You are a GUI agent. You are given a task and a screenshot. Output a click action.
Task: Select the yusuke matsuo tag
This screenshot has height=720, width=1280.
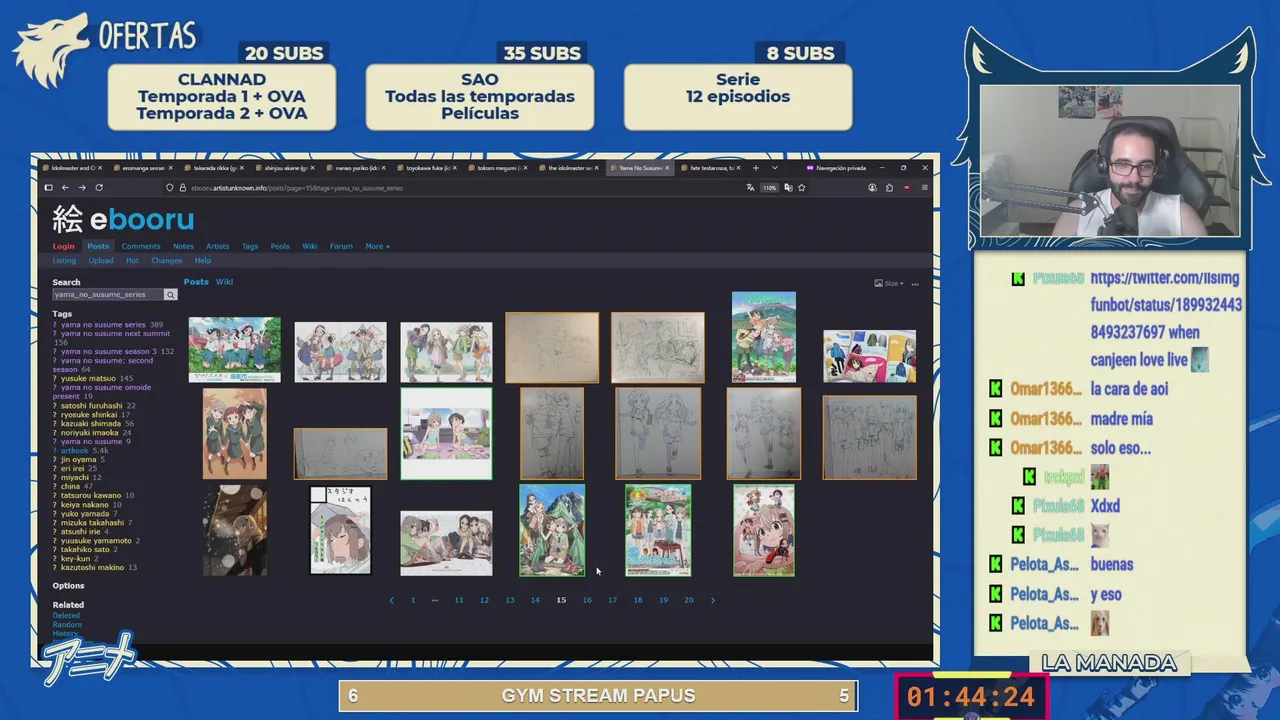[x=88, y=379]
